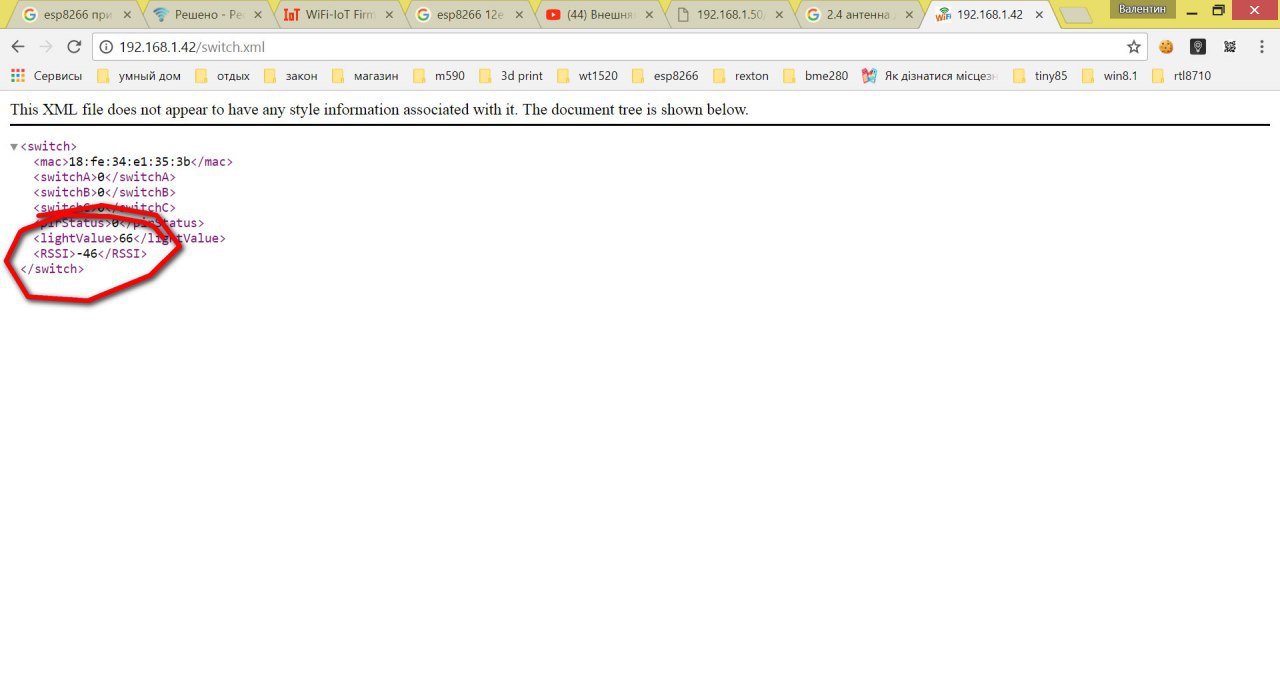Open the Як дізнатися місцезн bookmark
The image size is (1280, 694).
(930, 76)
